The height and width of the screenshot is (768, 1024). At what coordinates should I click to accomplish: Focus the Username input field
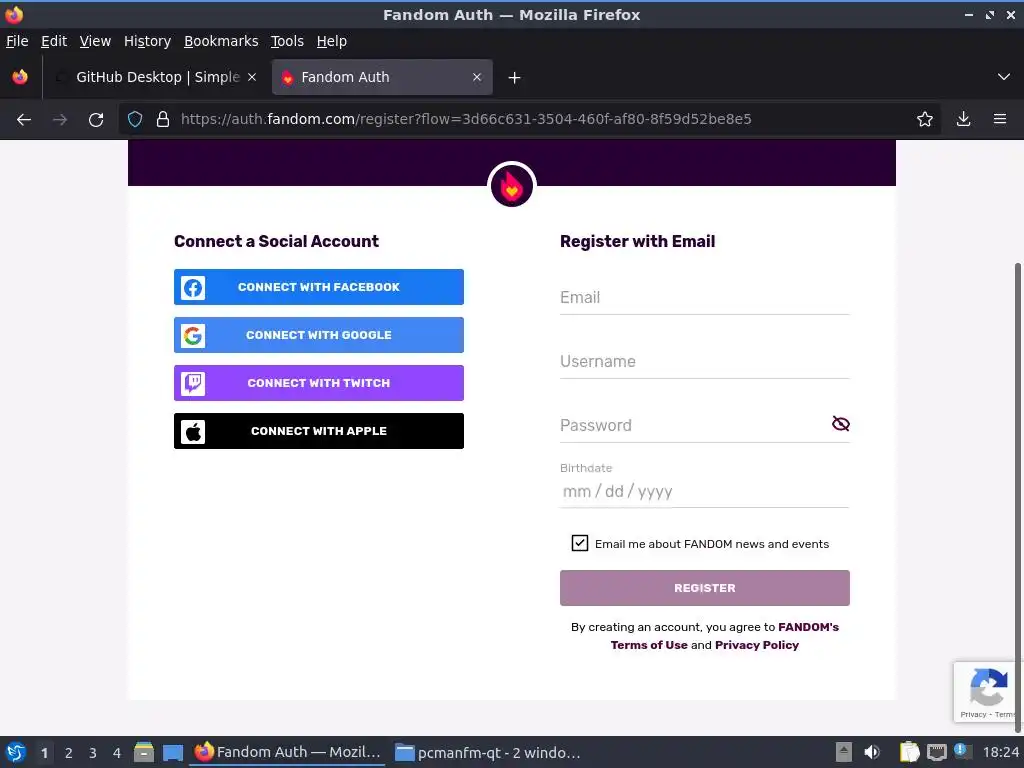click(705, 362)
